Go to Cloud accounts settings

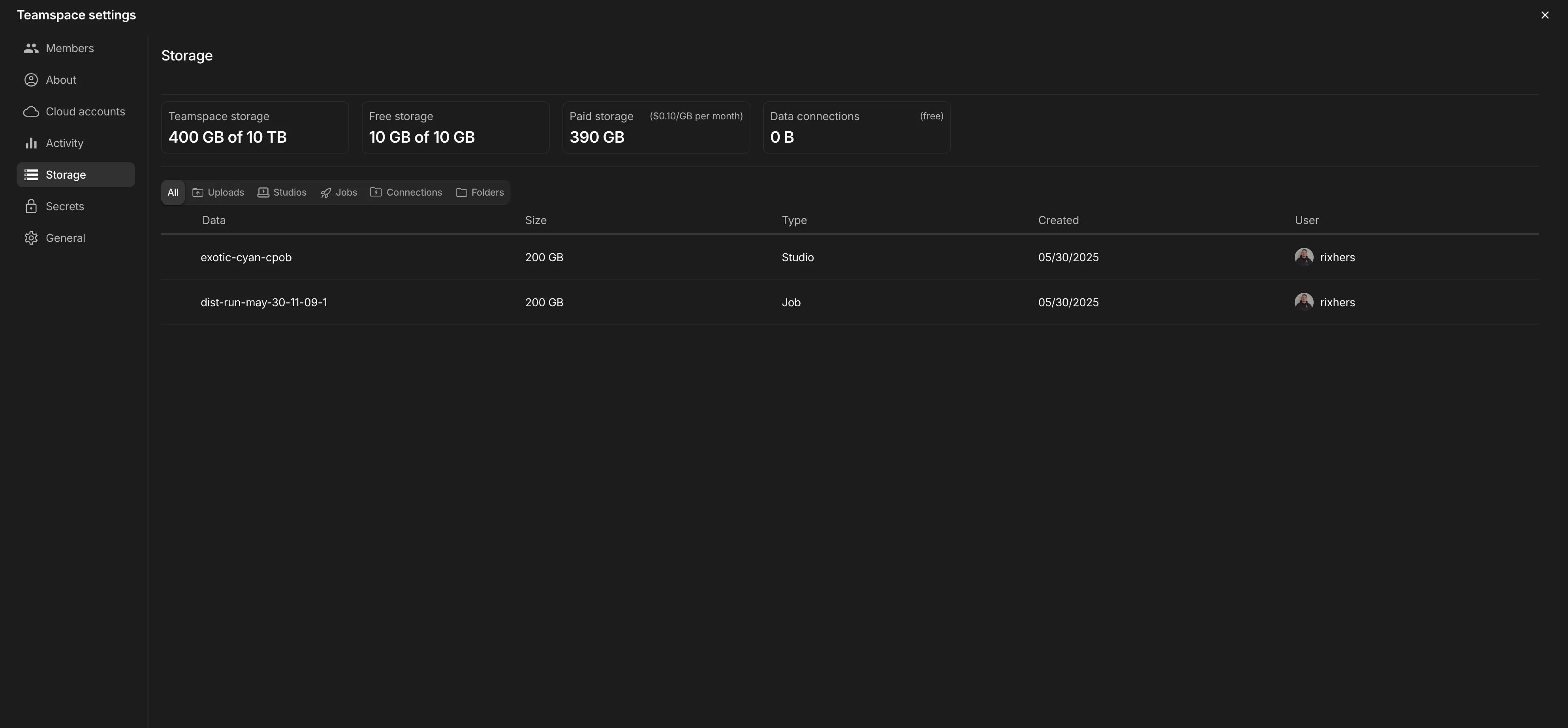coord(75,111)
